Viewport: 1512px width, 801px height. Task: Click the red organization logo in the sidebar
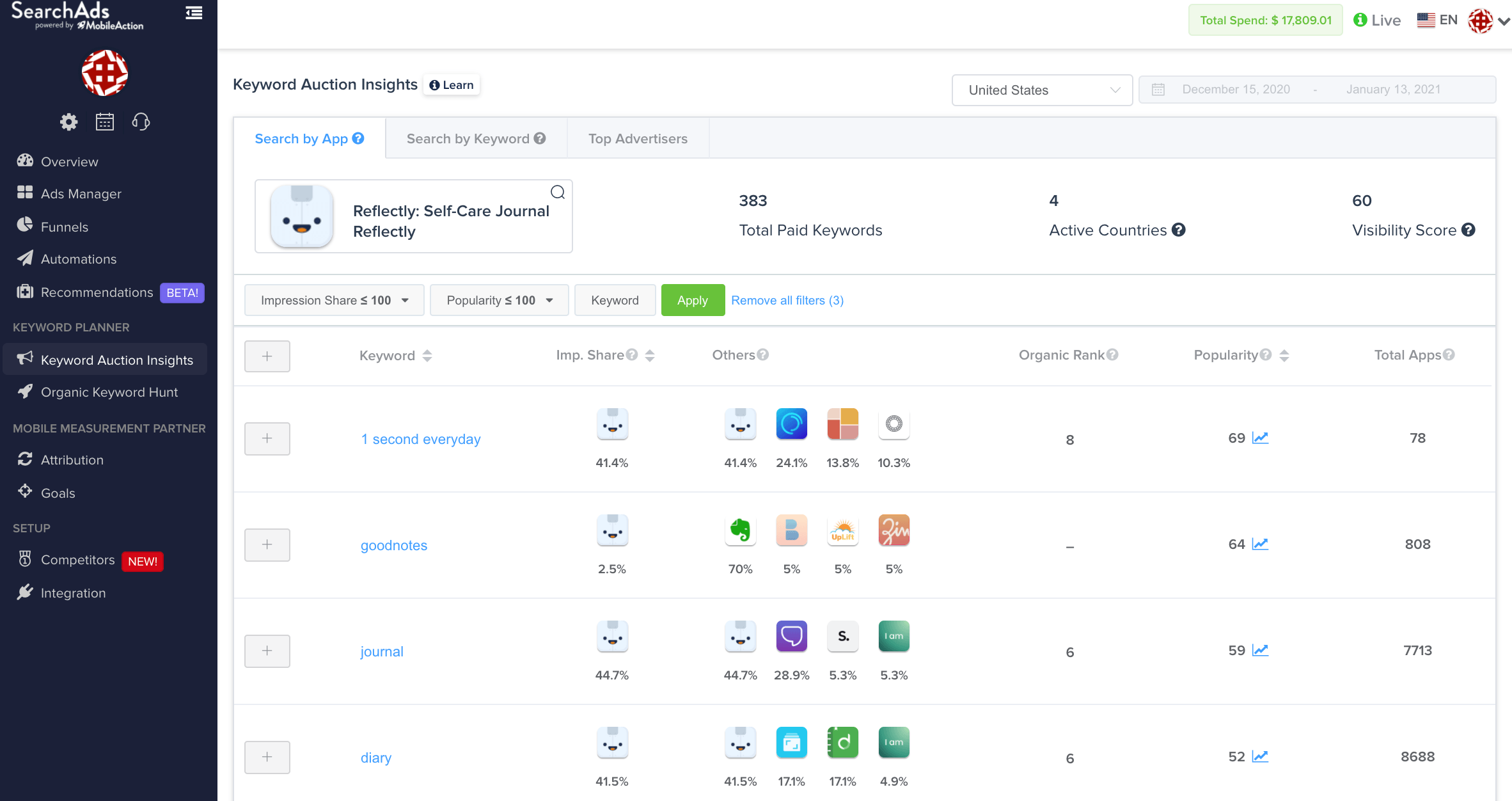coord(105,73)
